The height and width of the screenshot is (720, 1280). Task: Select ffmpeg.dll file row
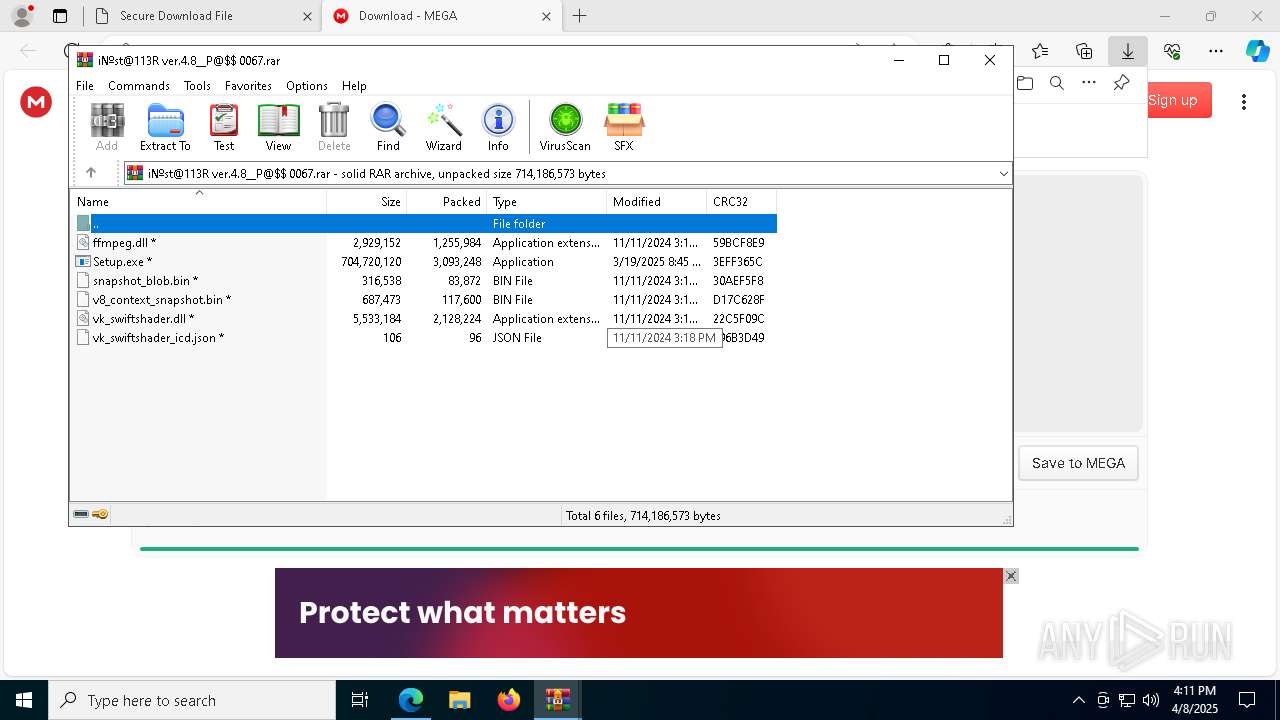click(x=424, y=242)
